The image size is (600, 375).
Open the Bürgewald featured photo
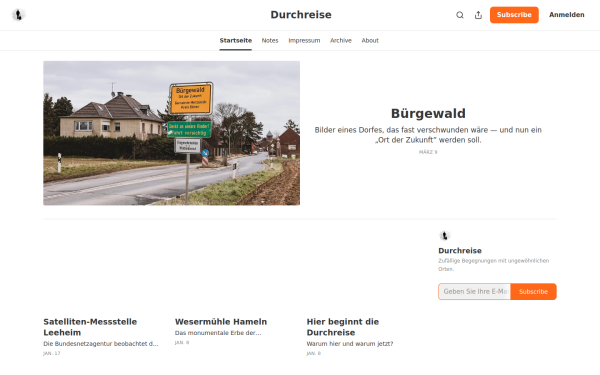(x=171, y=133)
